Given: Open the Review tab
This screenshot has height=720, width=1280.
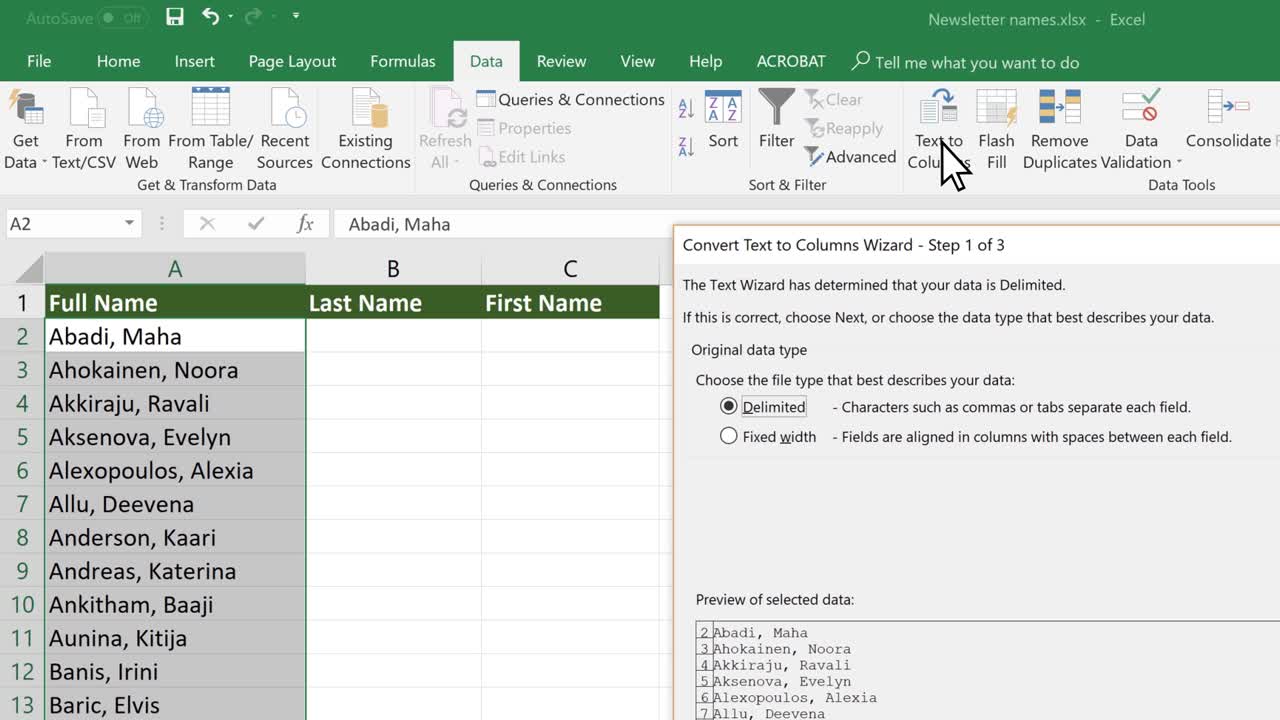Looking at the screenshot, I should point(561,61).
